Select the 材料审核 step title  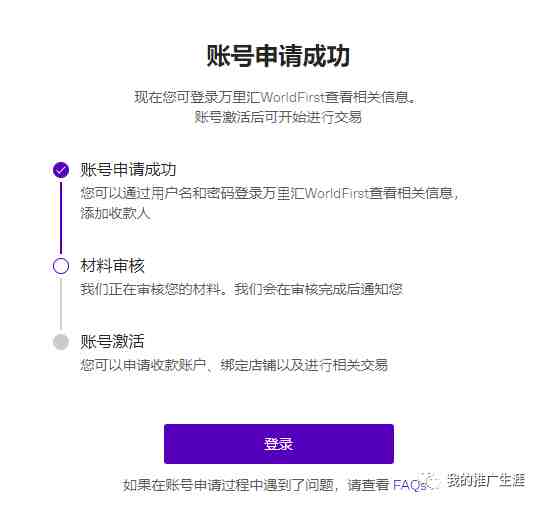click(x=112, y=266)
